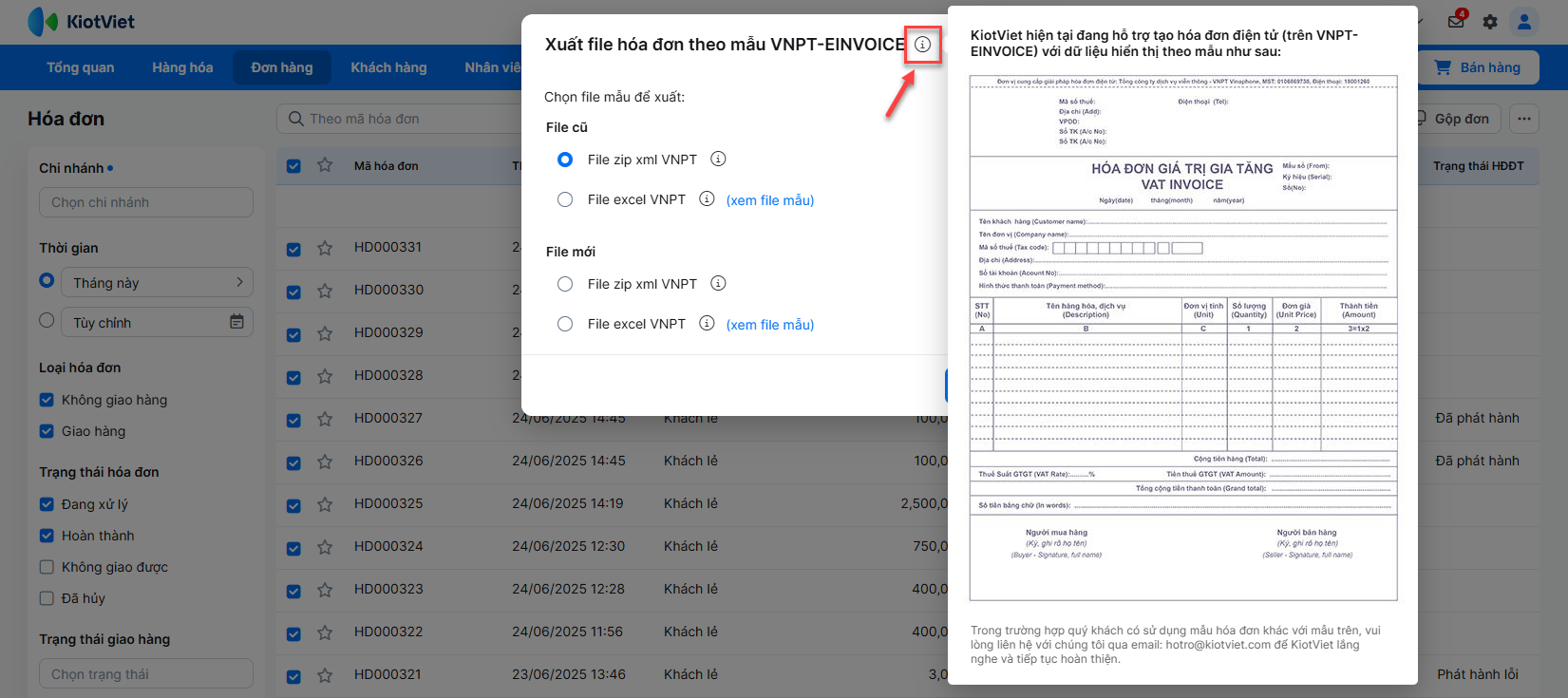The height and width of the screenshot is (698, 1568).
Task: Open the Khách hàng menu
Action: 388,67
